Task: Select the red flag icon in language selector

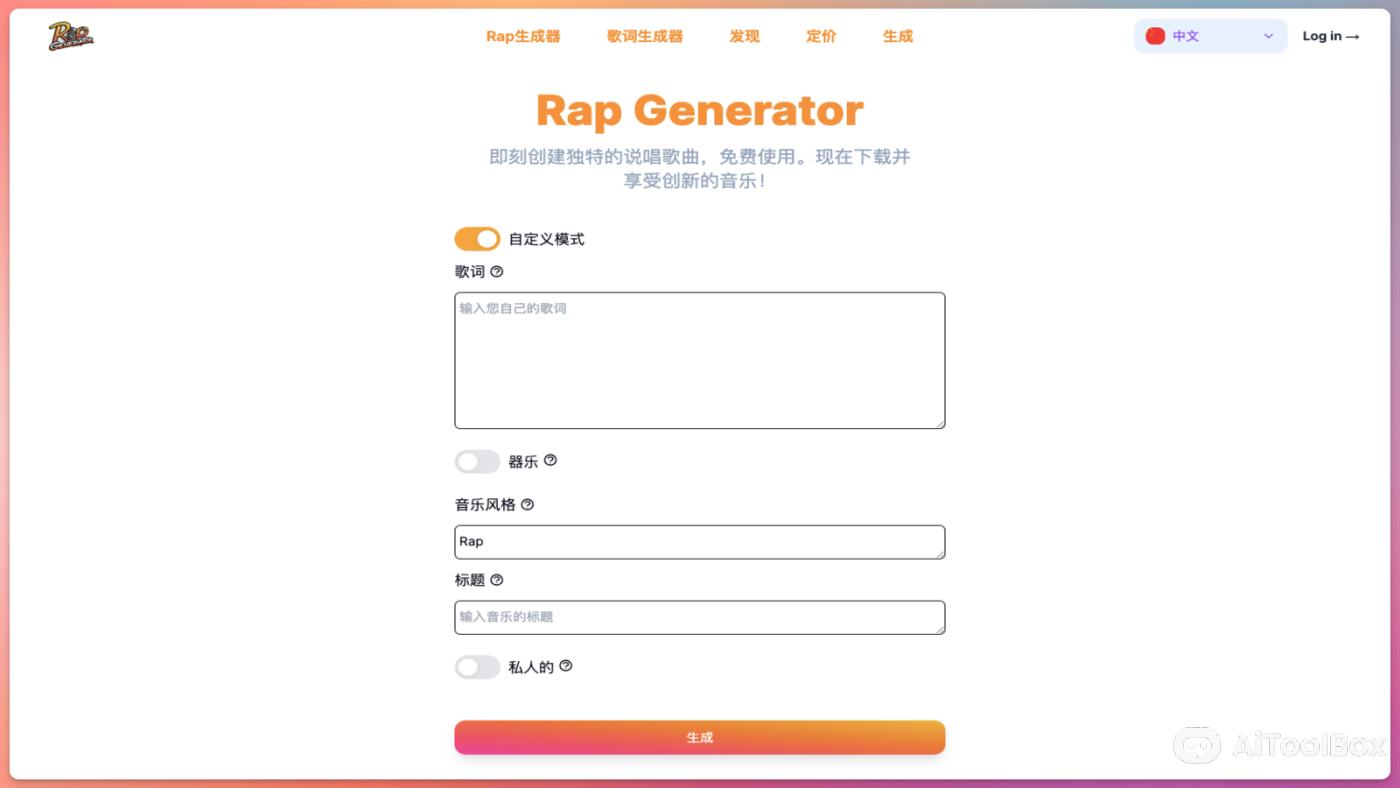Action: (1155, 35)
